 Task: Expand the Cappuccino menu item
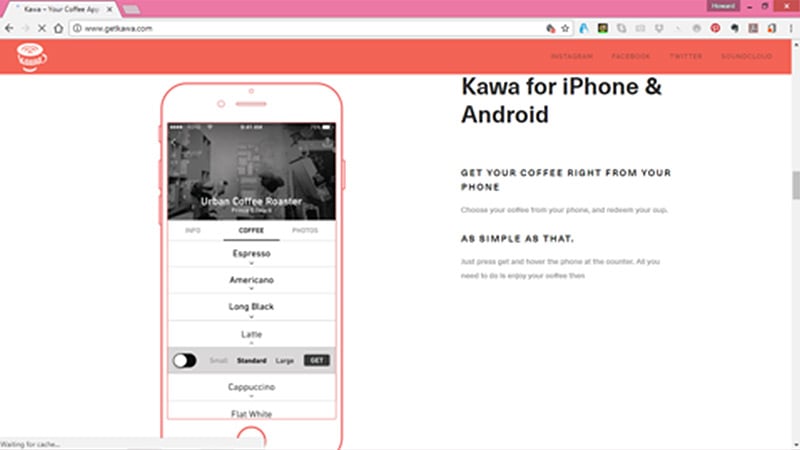[252, 388]
